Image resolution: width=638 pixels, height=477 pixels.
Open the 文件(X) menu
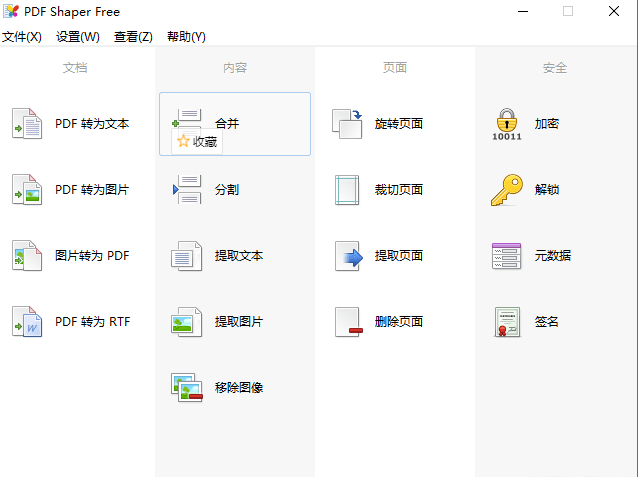22,37
